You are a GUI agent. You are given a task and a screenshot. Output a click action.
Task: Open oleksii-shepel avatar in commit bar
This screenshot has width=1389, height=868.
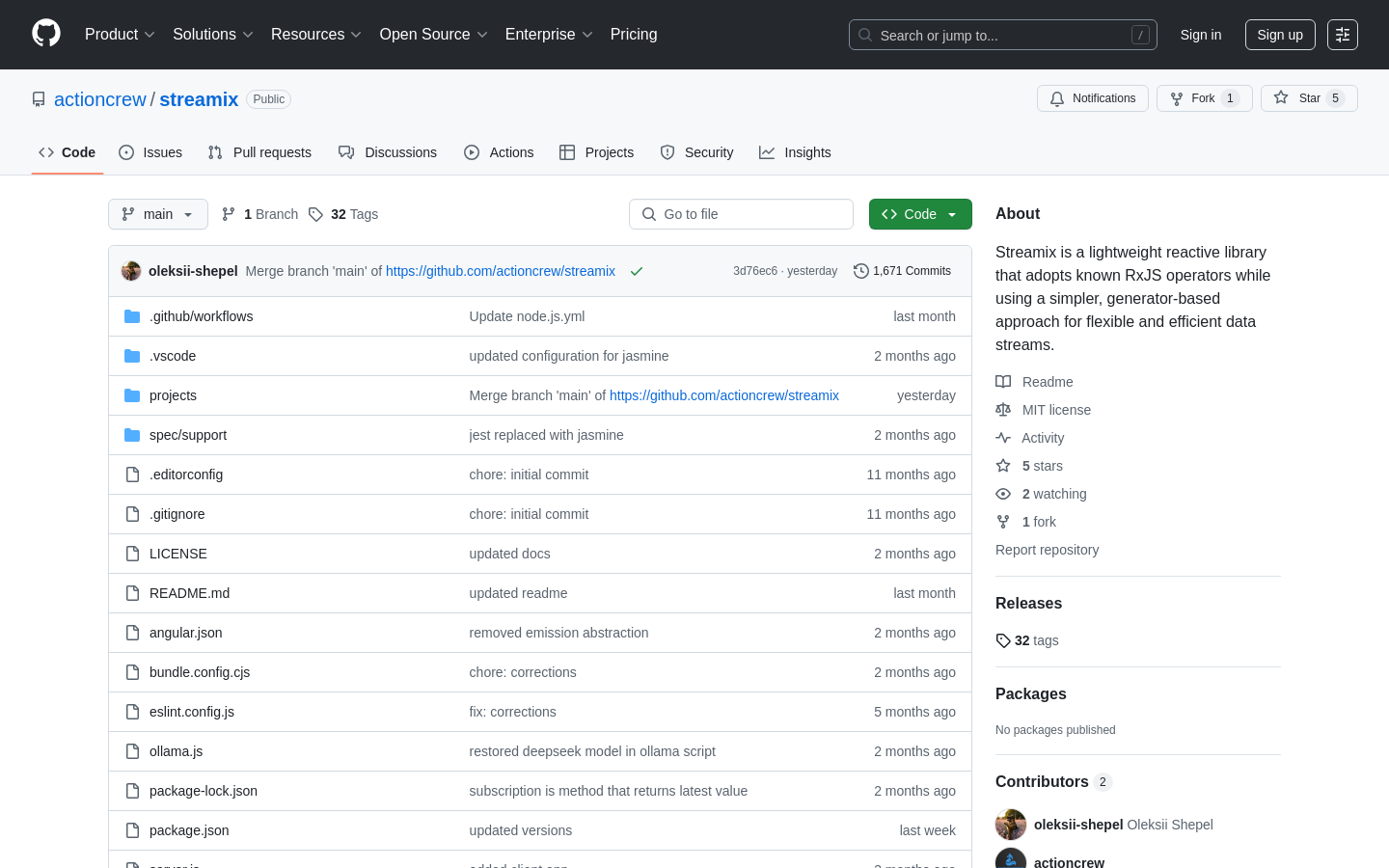pos(131,271)
